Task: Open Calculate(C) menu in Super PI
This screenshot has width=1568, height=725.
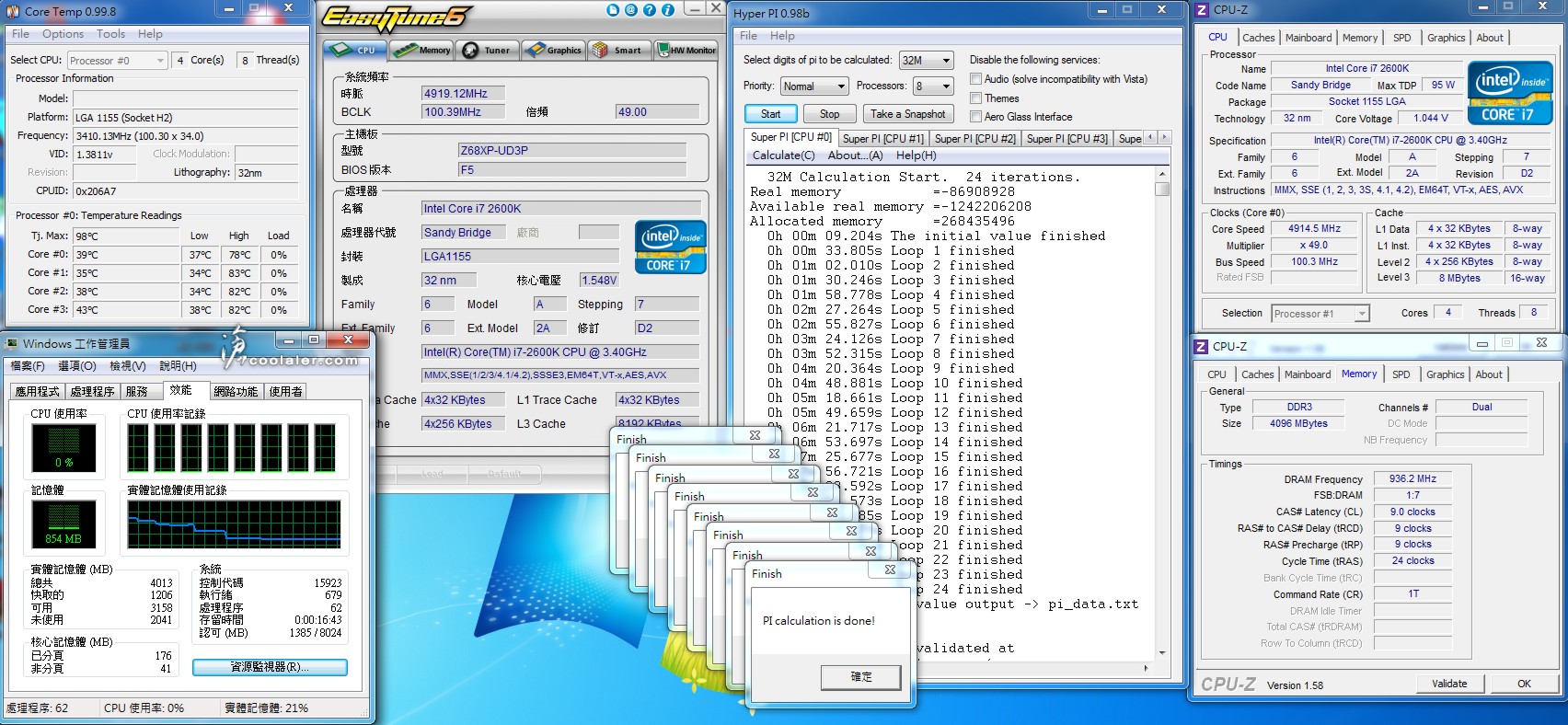Action: click(x=783, y=155)
